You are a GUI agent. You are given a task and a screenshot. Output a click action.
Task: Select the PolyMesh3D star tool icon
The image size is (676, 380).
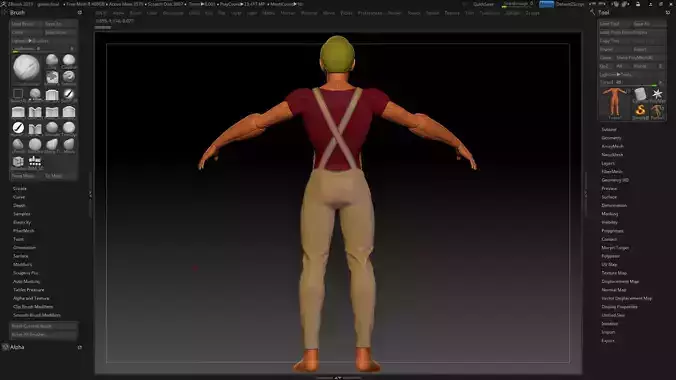657,95
